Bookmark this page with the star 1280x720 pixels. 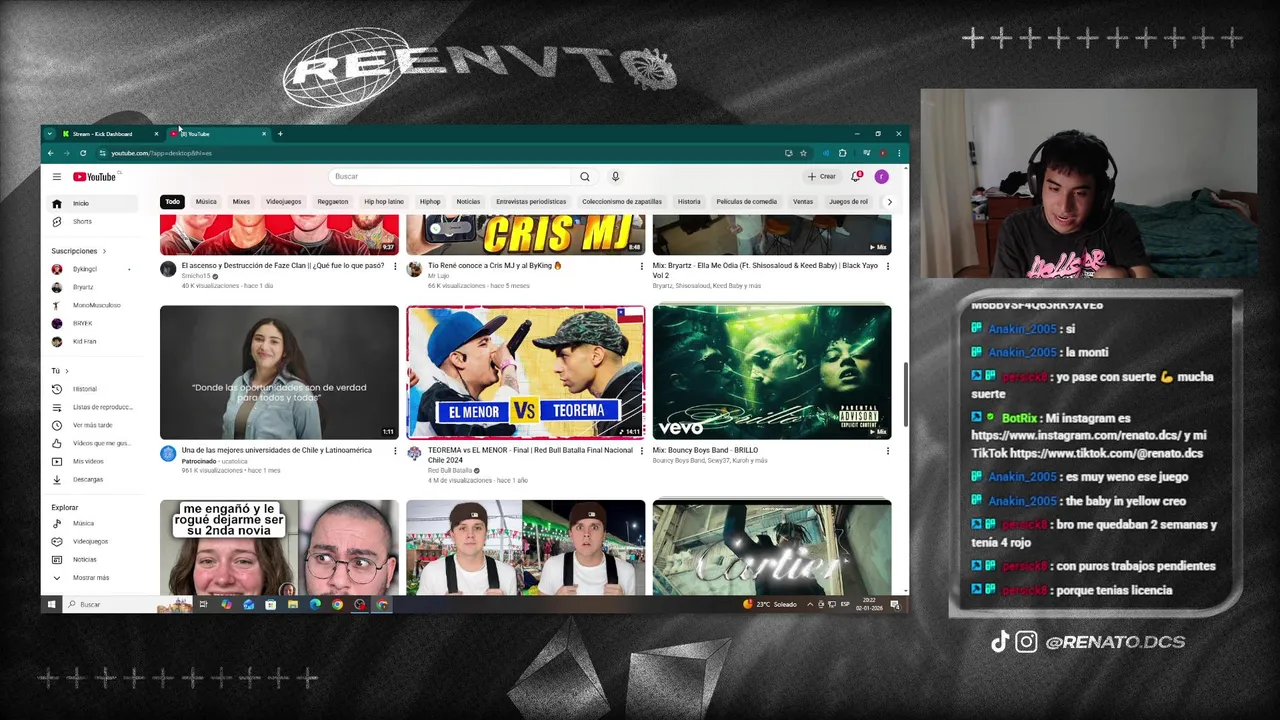[x=803, y=153]
